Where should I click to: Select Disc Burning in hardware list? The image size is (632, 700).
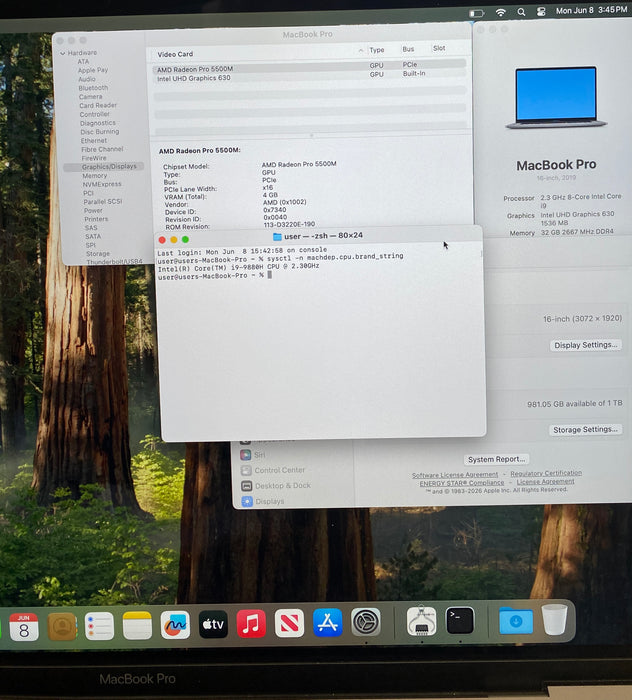[x=100, y=132]
